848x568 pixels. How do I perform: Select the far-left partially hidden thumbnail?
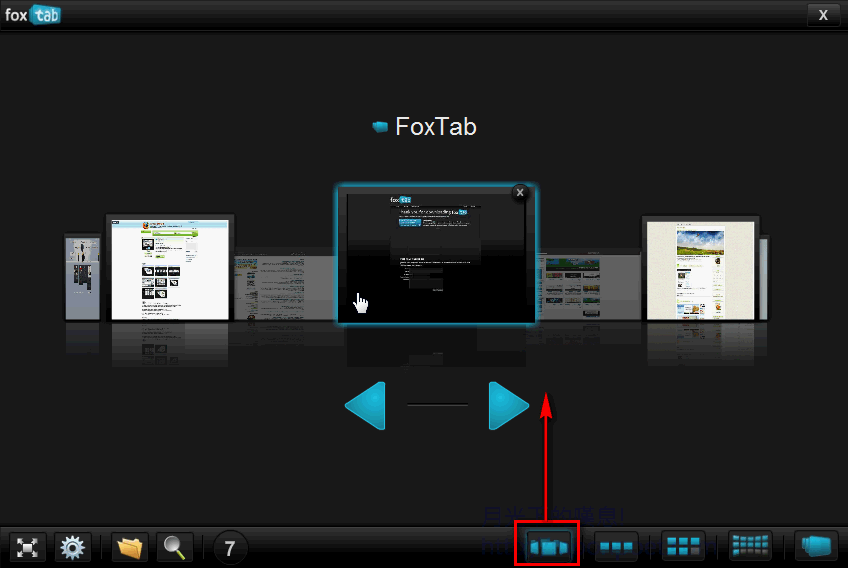coord(82,277)
